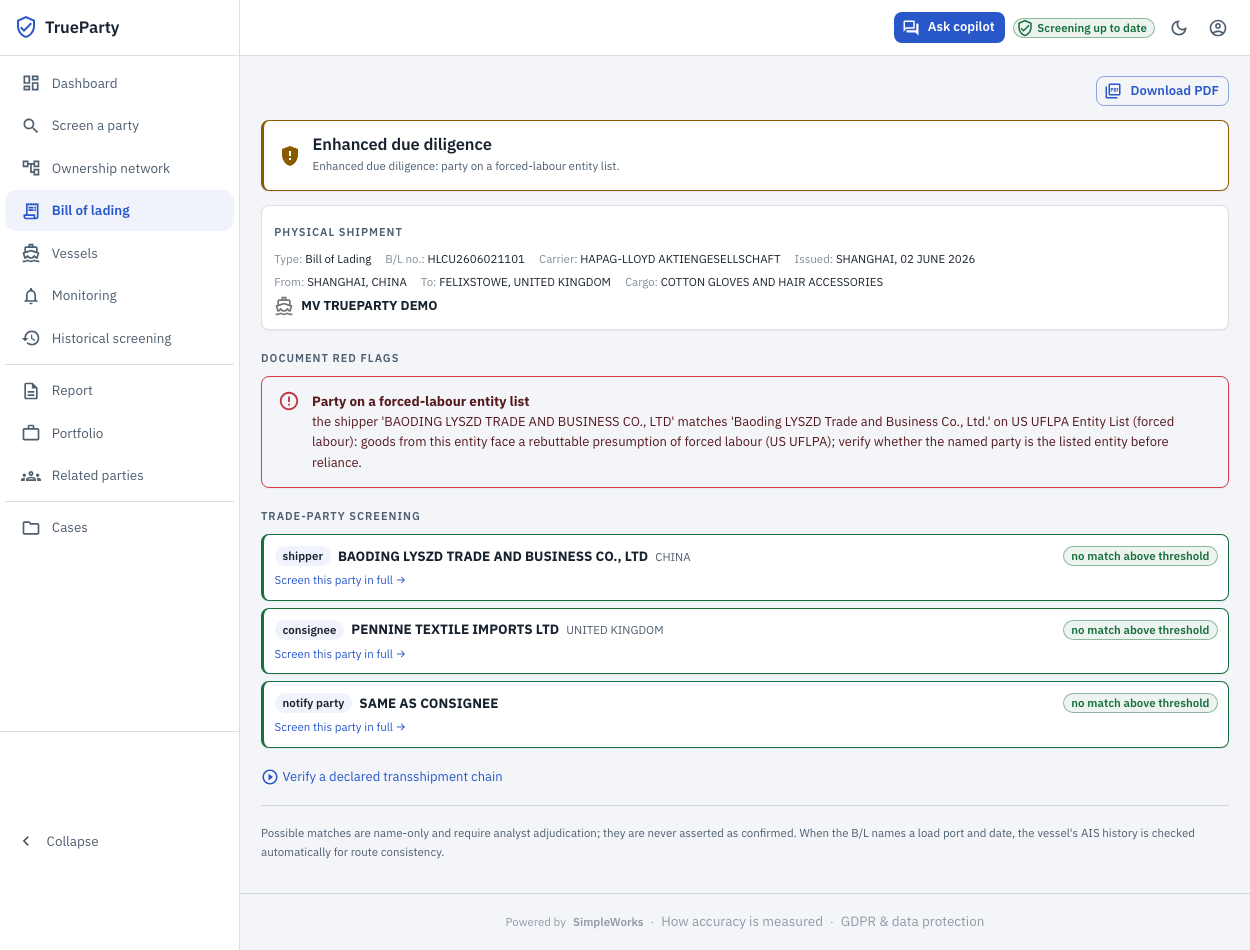The height and width of the screenshot is (950, 1250).
Task: Click carrier name HAPAG-LLOYD AKTIENGESELLSCHAFT
Action: pos(680,259)
